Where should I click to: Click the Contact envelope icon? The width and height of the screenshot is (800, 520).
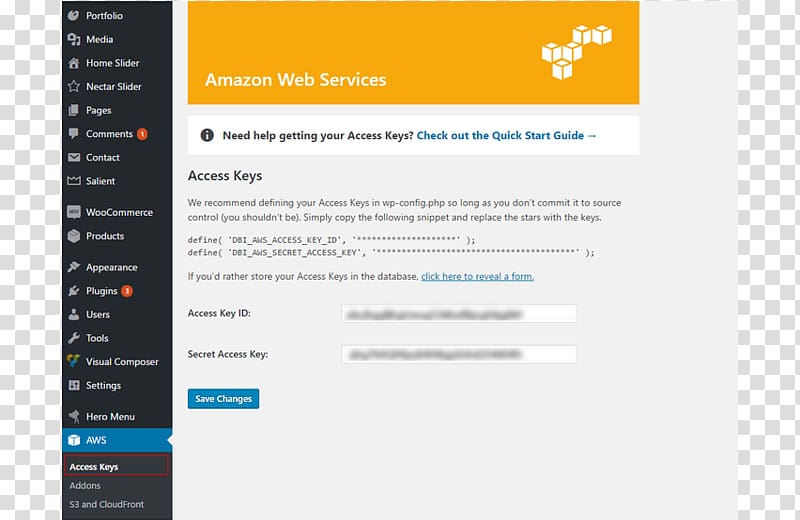pos(73,157)
